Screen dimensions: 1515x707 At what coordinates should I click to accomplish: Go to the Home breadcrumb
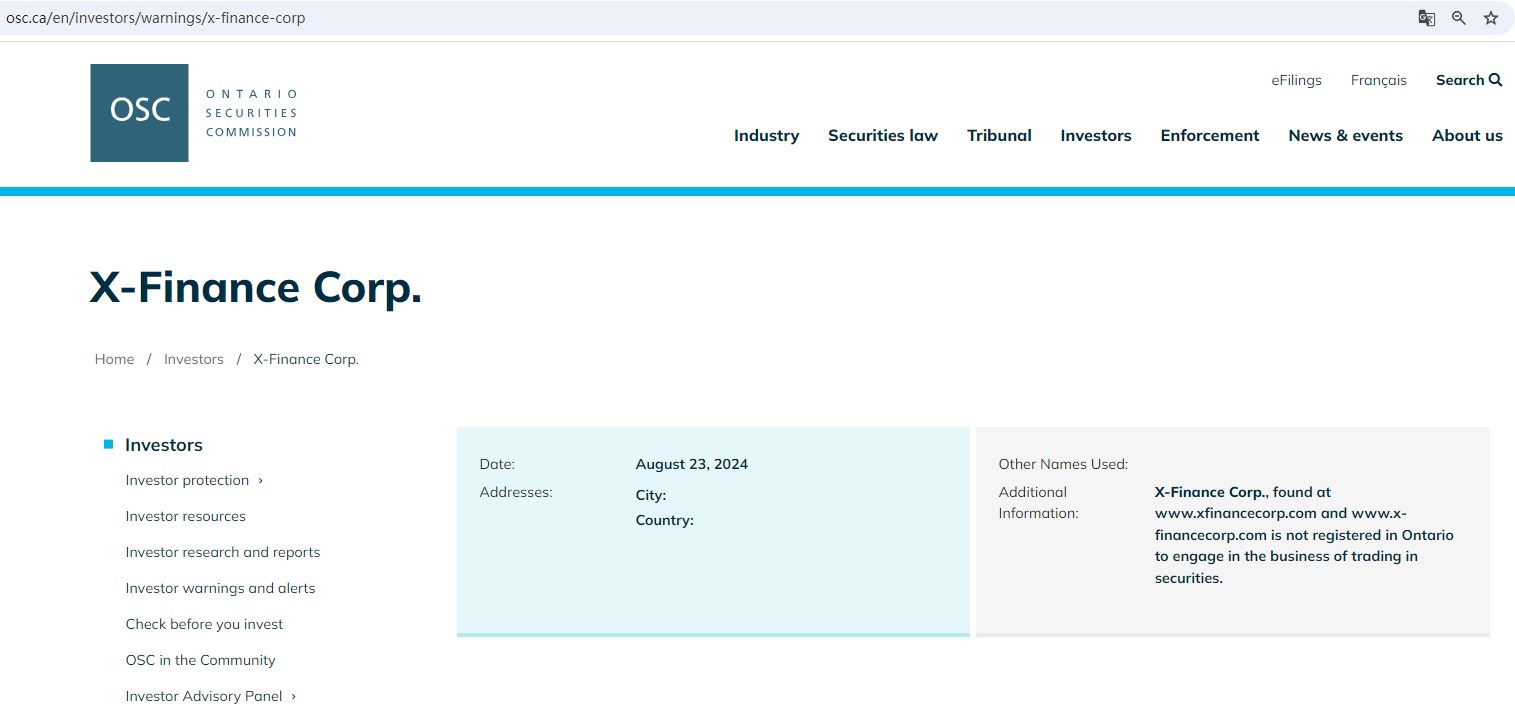coord(114,359)
